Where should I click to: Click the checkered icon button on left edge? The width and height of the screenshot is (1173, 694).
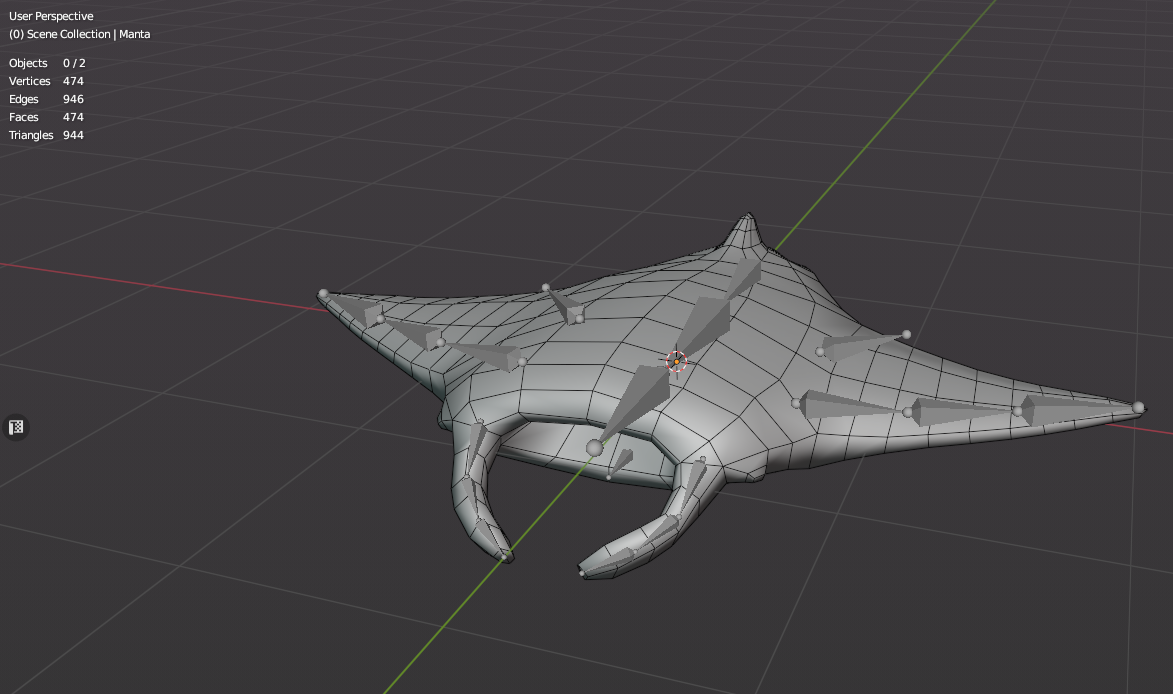16,427
